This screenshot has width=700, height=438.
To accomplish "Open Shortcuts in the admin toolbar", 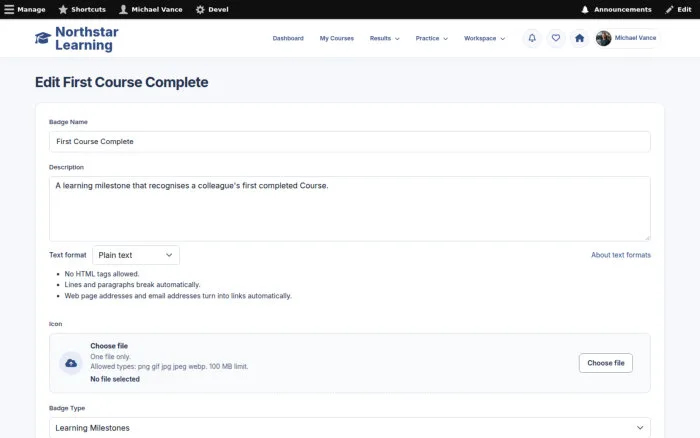I will 82,9.
